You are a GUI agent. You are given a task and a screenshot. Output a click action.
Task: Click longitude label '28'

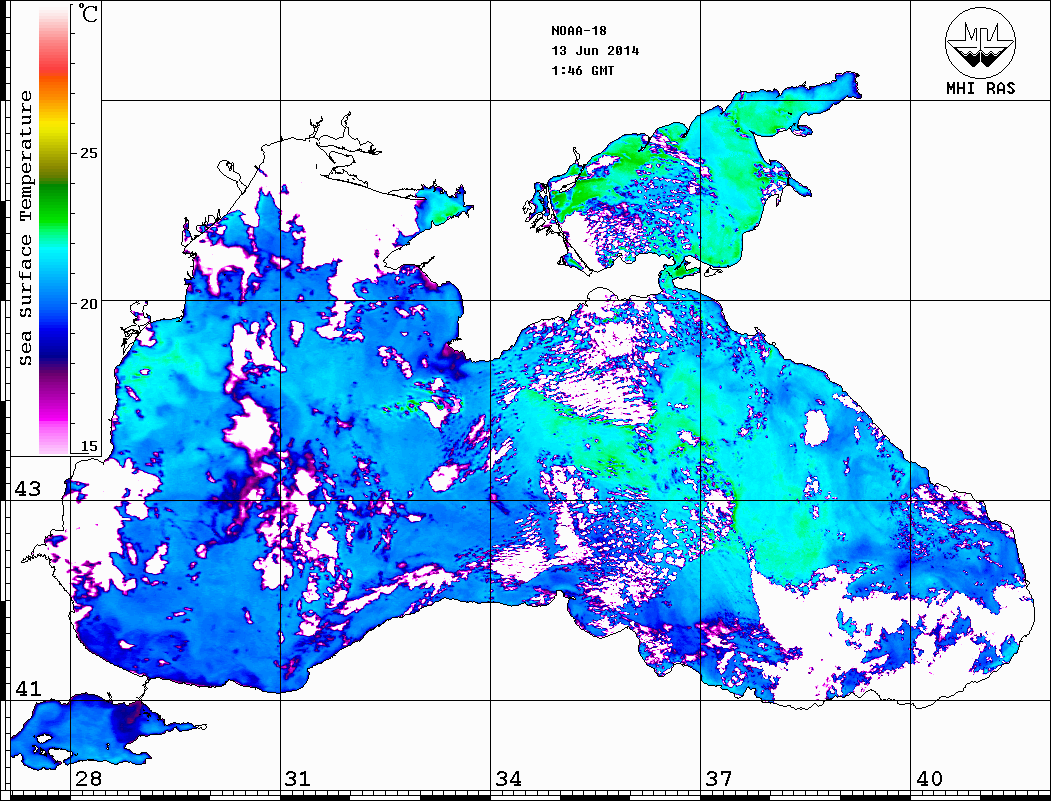(x=88, y=778)
